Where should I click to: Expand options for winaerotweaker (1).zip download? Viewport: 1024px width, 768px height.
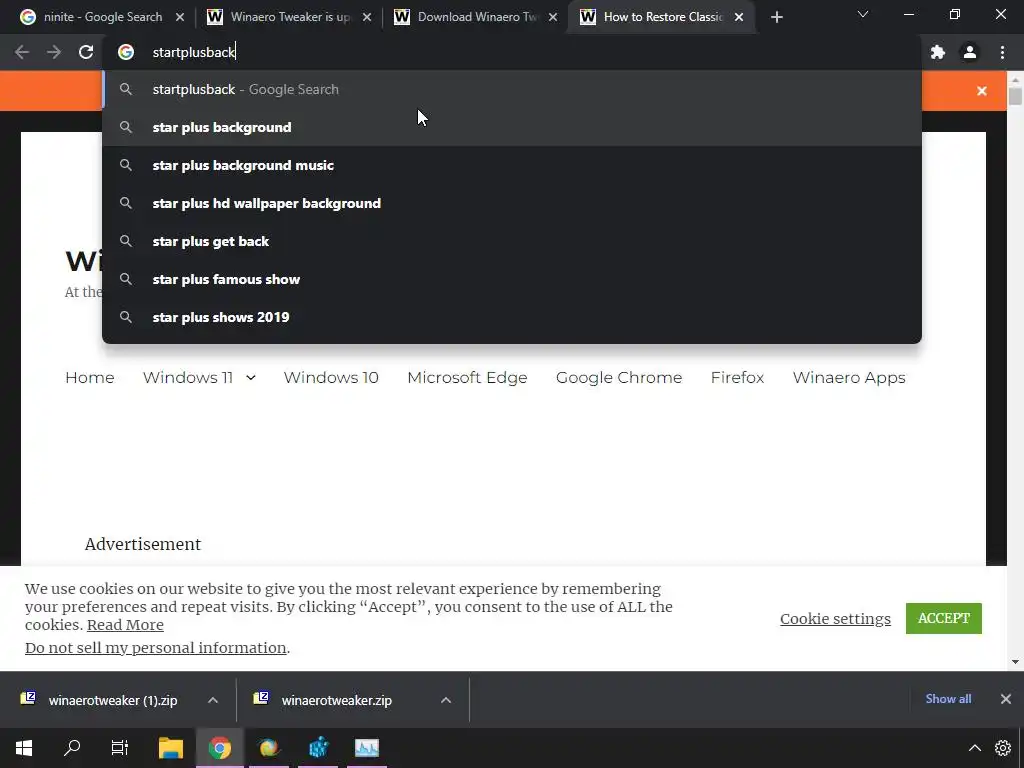pos(213,700)
